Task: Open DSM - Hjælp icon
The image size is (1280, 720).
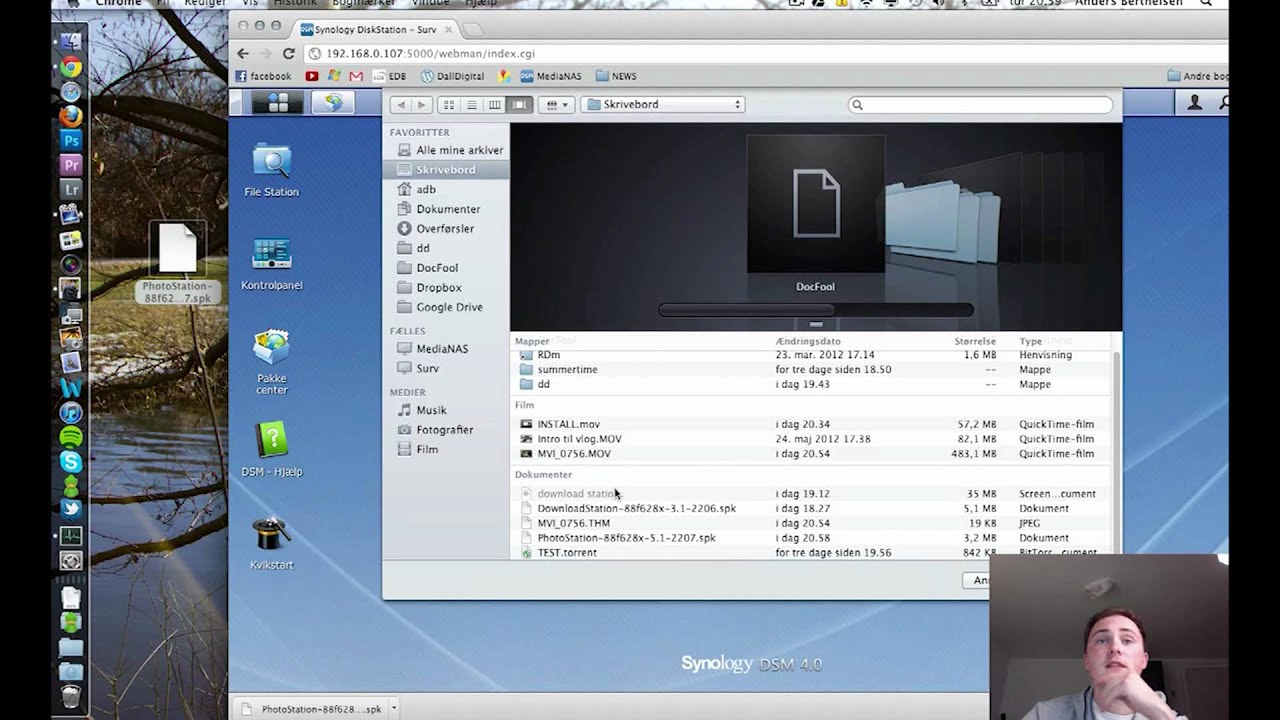Action: click(271, 449)
